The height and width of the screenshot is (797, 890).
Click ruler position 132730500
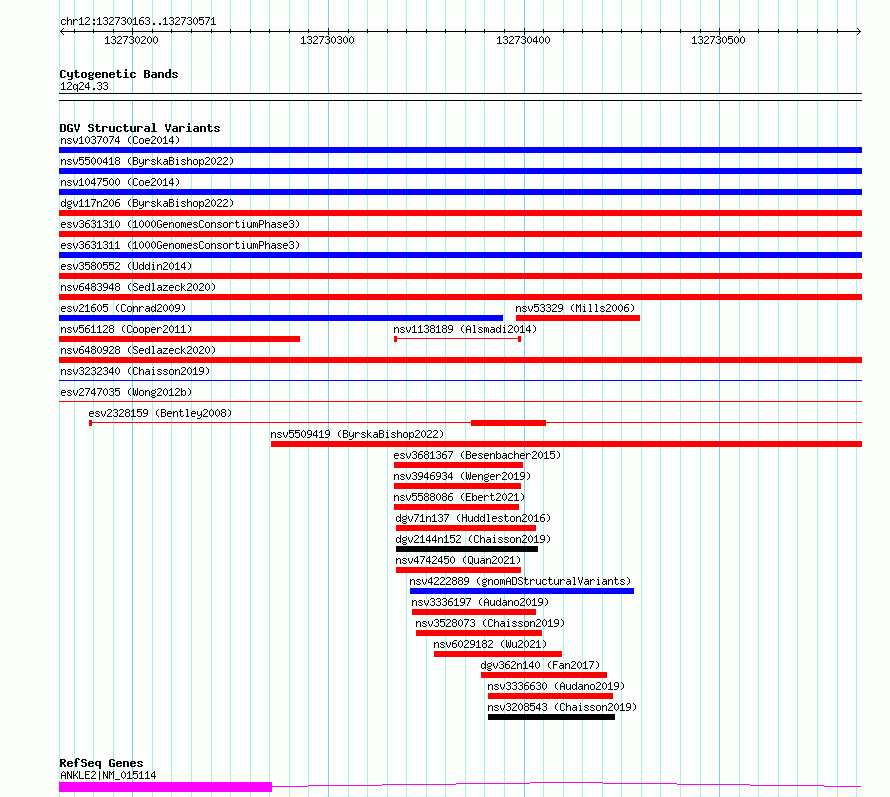(718, 40)
